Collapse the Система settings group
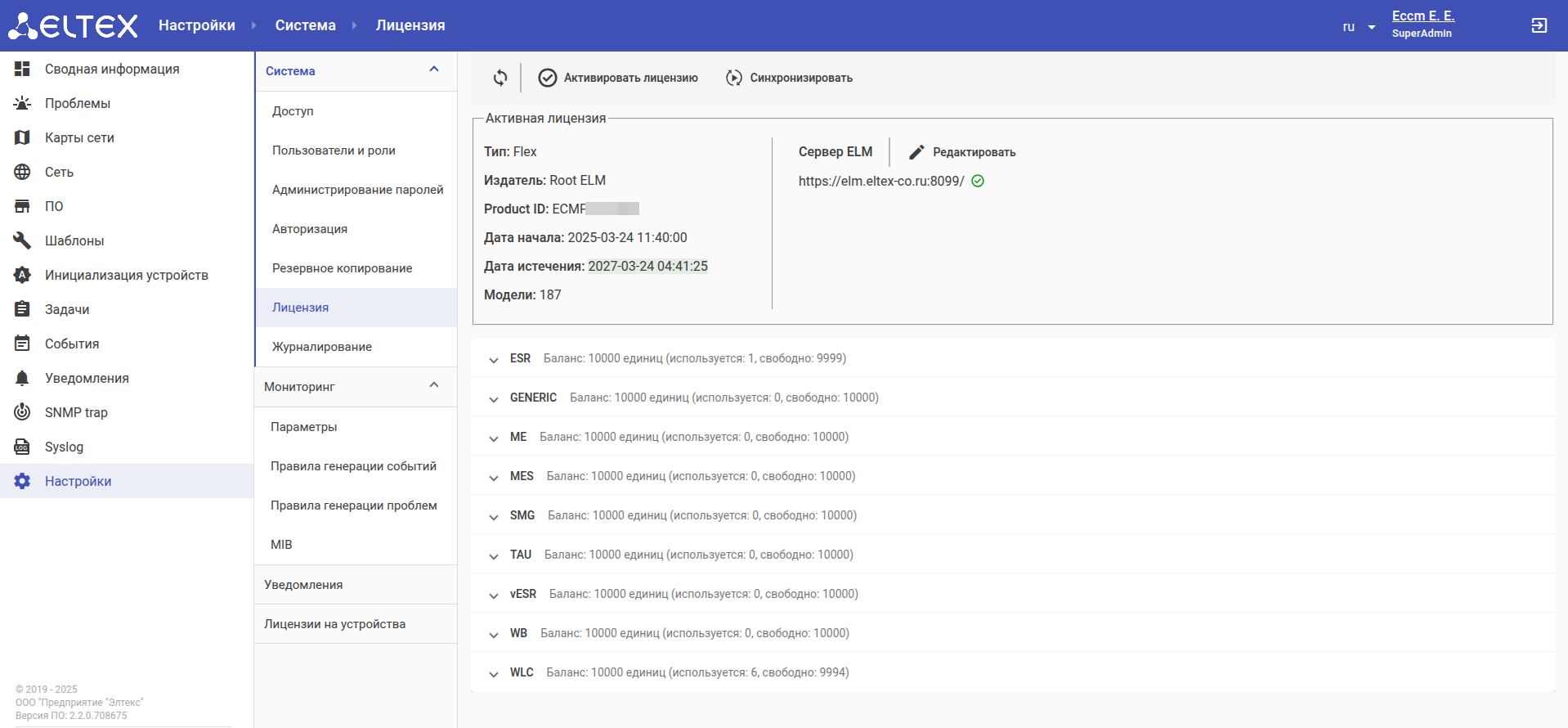 pyautogui.click(x=434, y=70)
